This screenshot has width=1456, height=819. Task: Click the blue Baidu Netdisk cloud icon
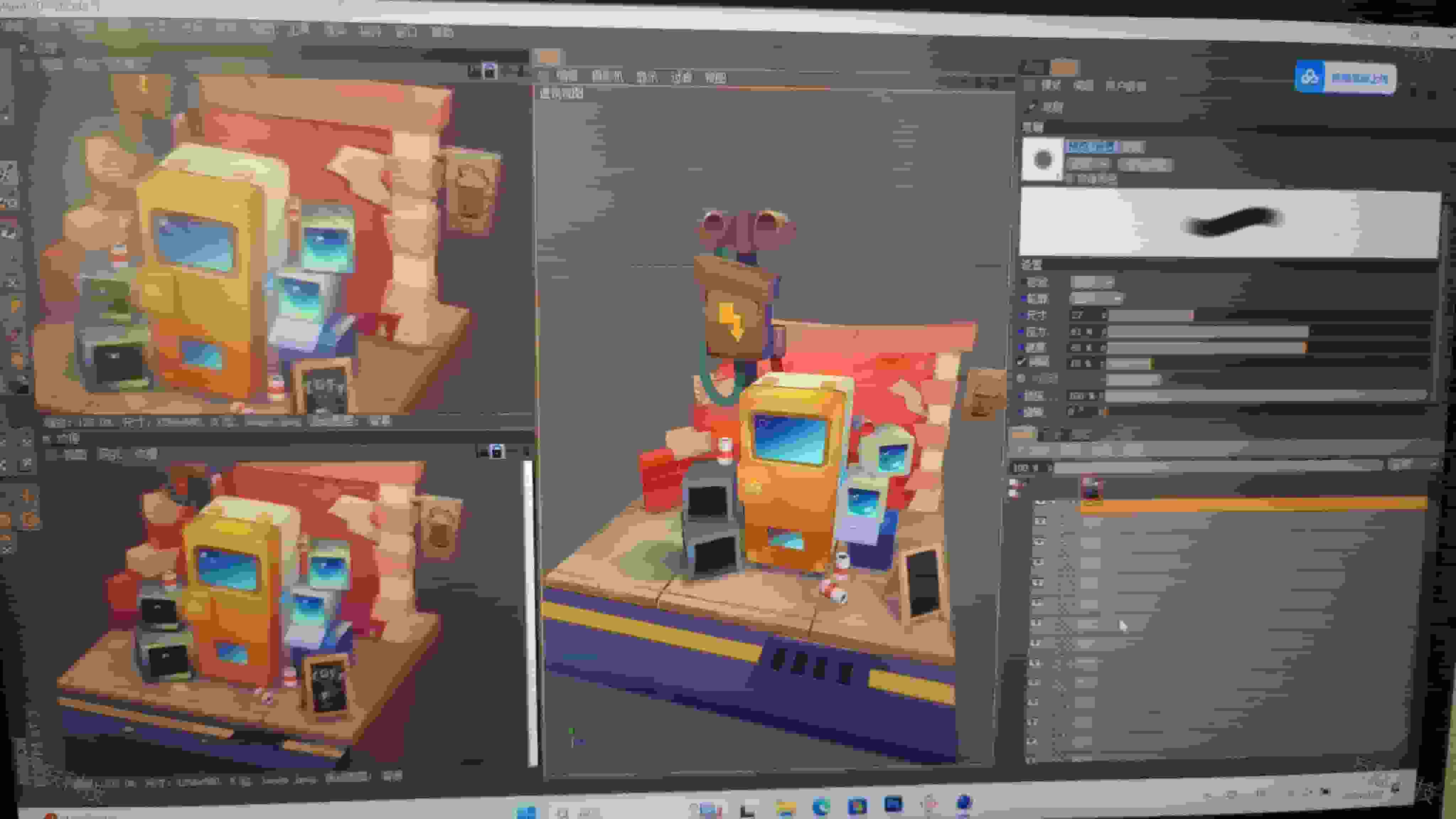click(1309, 77)
